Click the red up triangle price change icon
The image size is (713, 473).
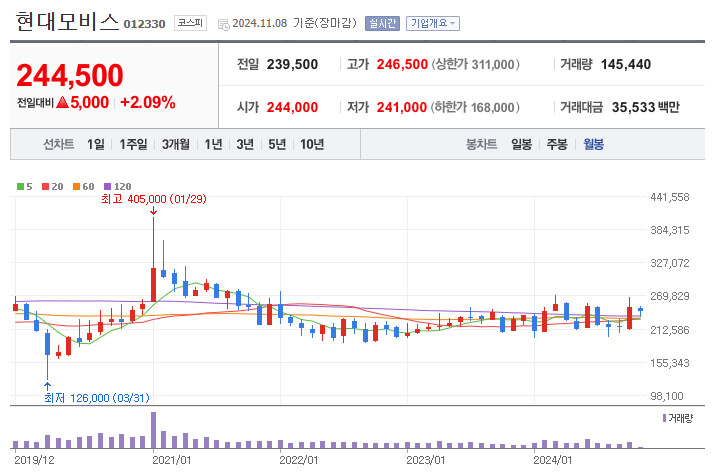coord(63,102)
